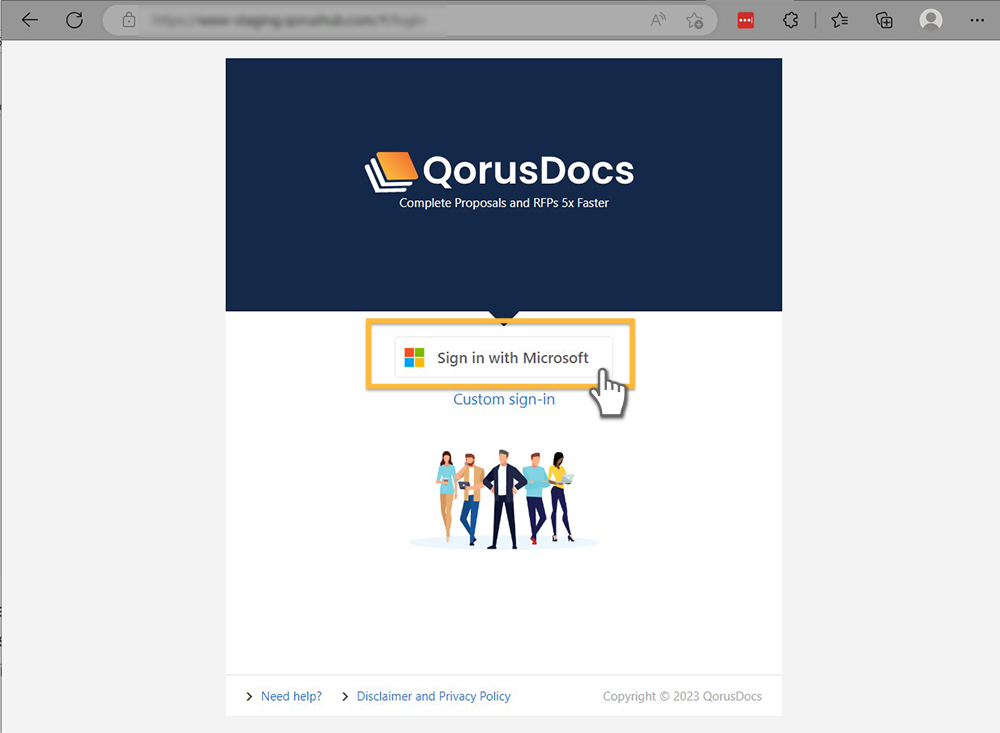Expand the chevron beside Disclaimer and Privacy Policy
The image size is (1000, 733).
[x=345, y=697]
